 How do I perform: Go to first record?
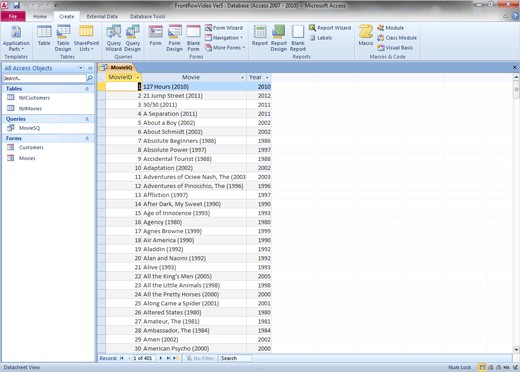(x=122, y=358)
